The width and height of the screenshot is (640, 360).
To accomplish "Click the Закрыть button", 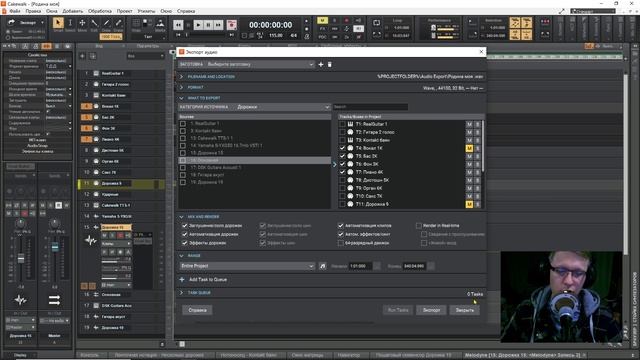I will click(464, 310).
